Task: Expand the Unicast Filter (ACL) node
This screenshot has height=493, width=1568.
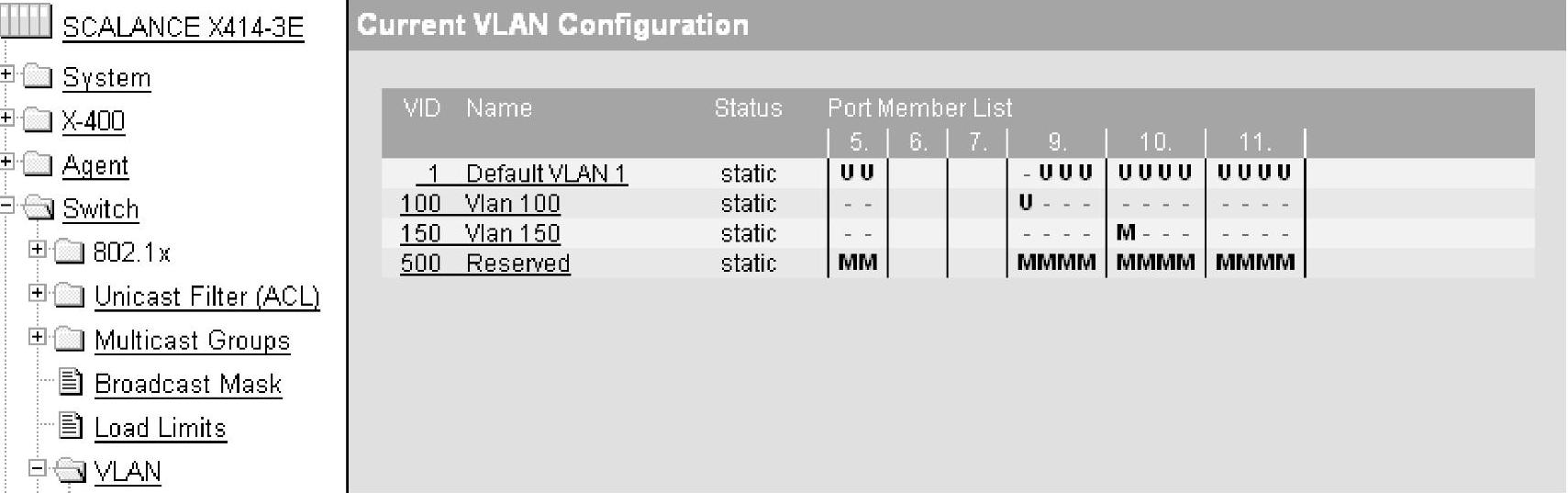Action: [x=37, y=294]
